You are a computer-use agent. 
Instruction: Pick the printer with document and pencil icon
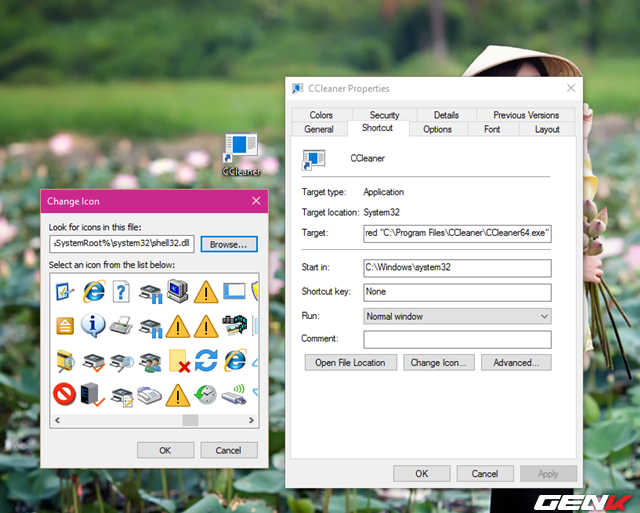click(122, 397)
